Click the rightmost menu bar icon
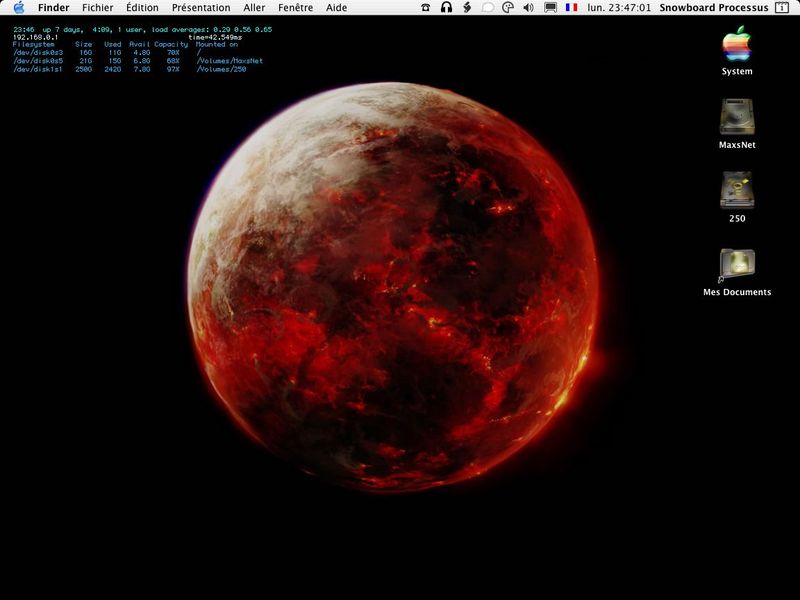Screen dimensions: 800x600 point(782,8)
